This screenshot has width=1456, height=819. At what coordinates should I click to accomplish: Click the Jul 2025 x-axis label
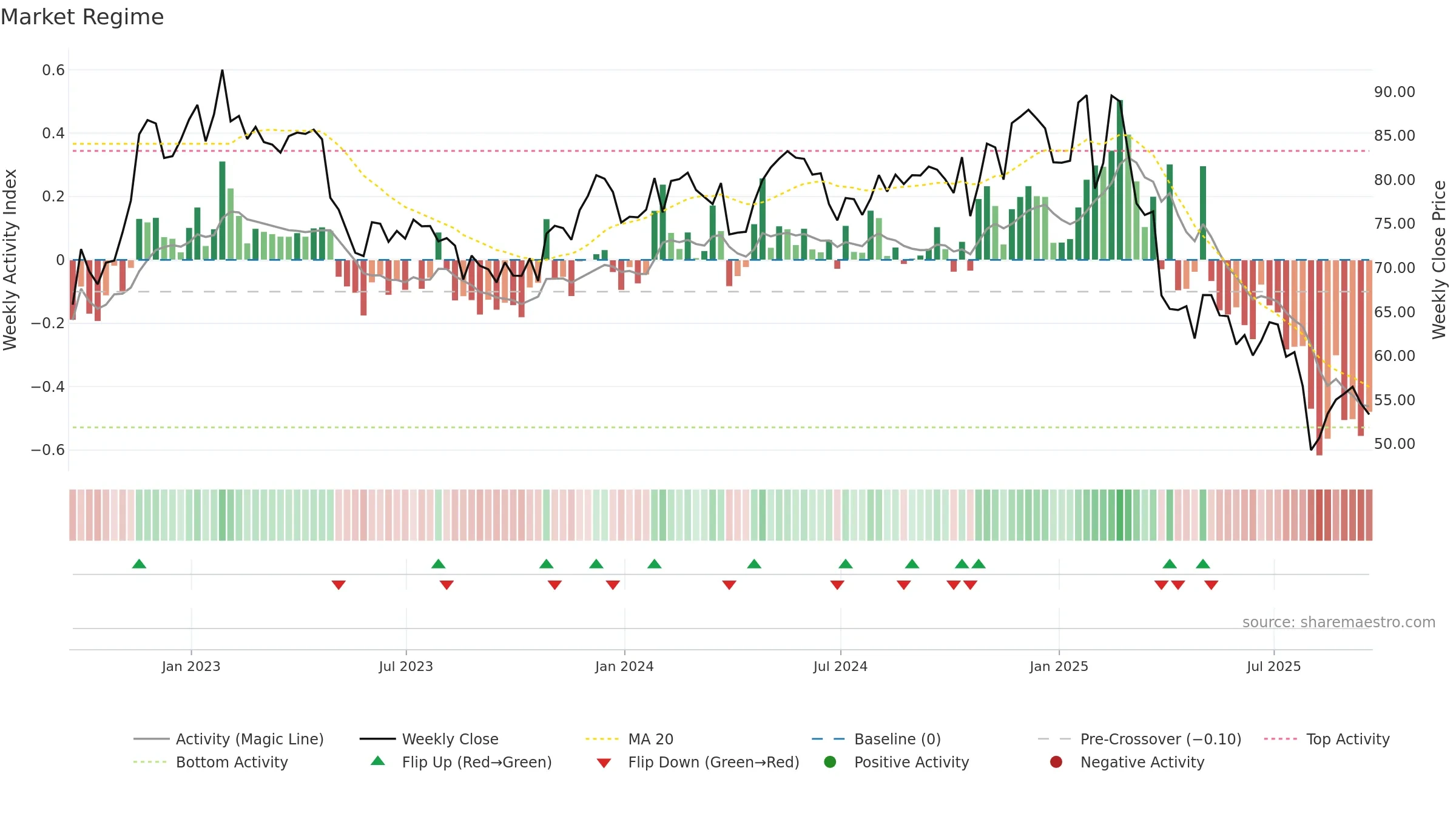1274,666
